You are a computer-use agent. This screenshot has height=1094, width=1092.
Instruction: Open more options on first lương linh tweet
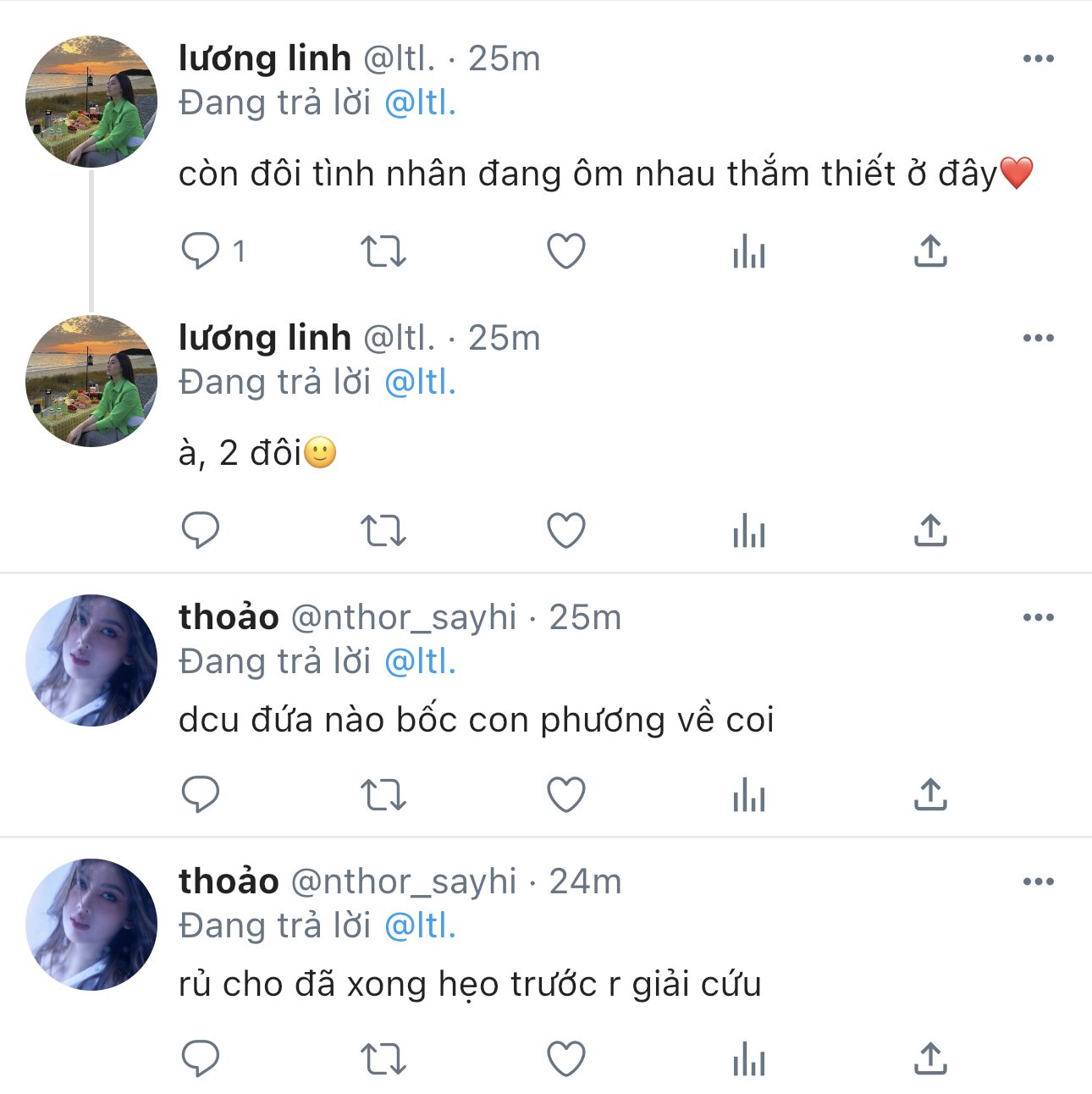click(1038, 58)
